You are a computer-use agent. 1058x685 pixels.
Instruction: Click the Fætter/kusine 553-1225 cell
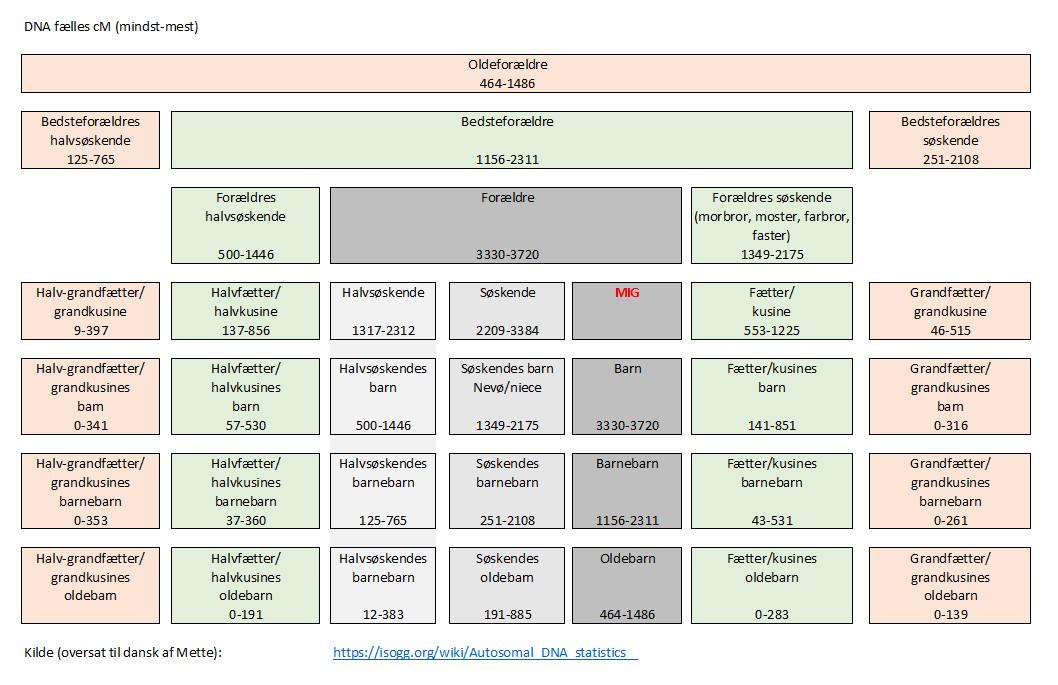pos(771,310)
